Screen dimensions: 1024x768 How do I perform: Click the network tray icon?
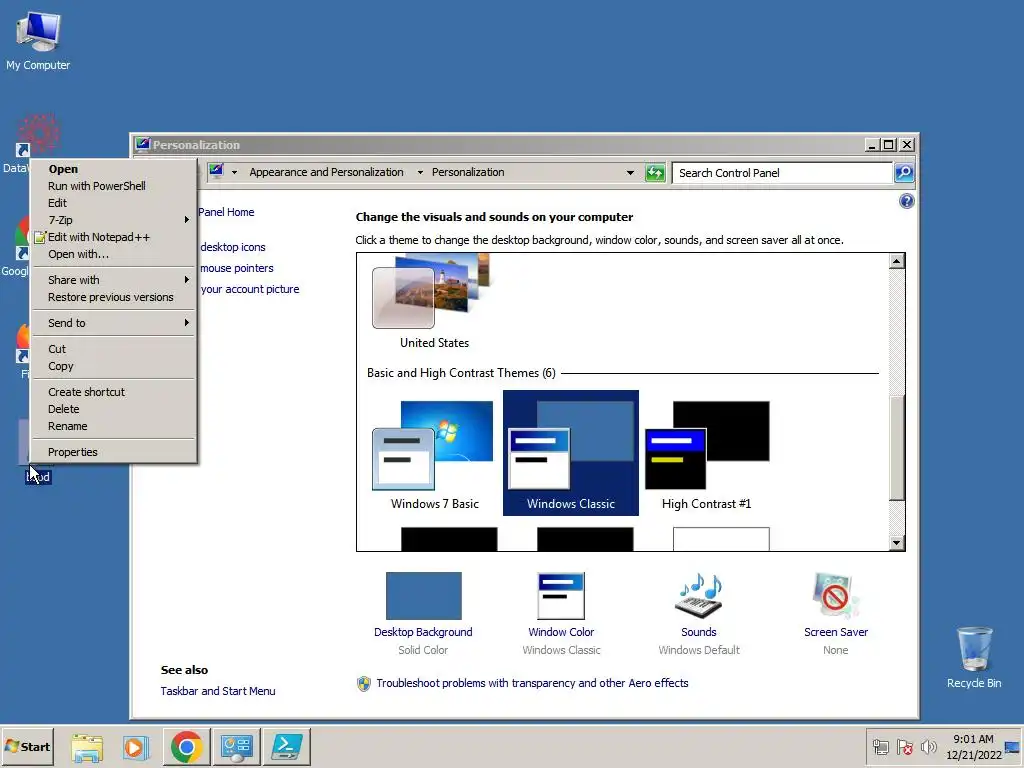[880, 746]
